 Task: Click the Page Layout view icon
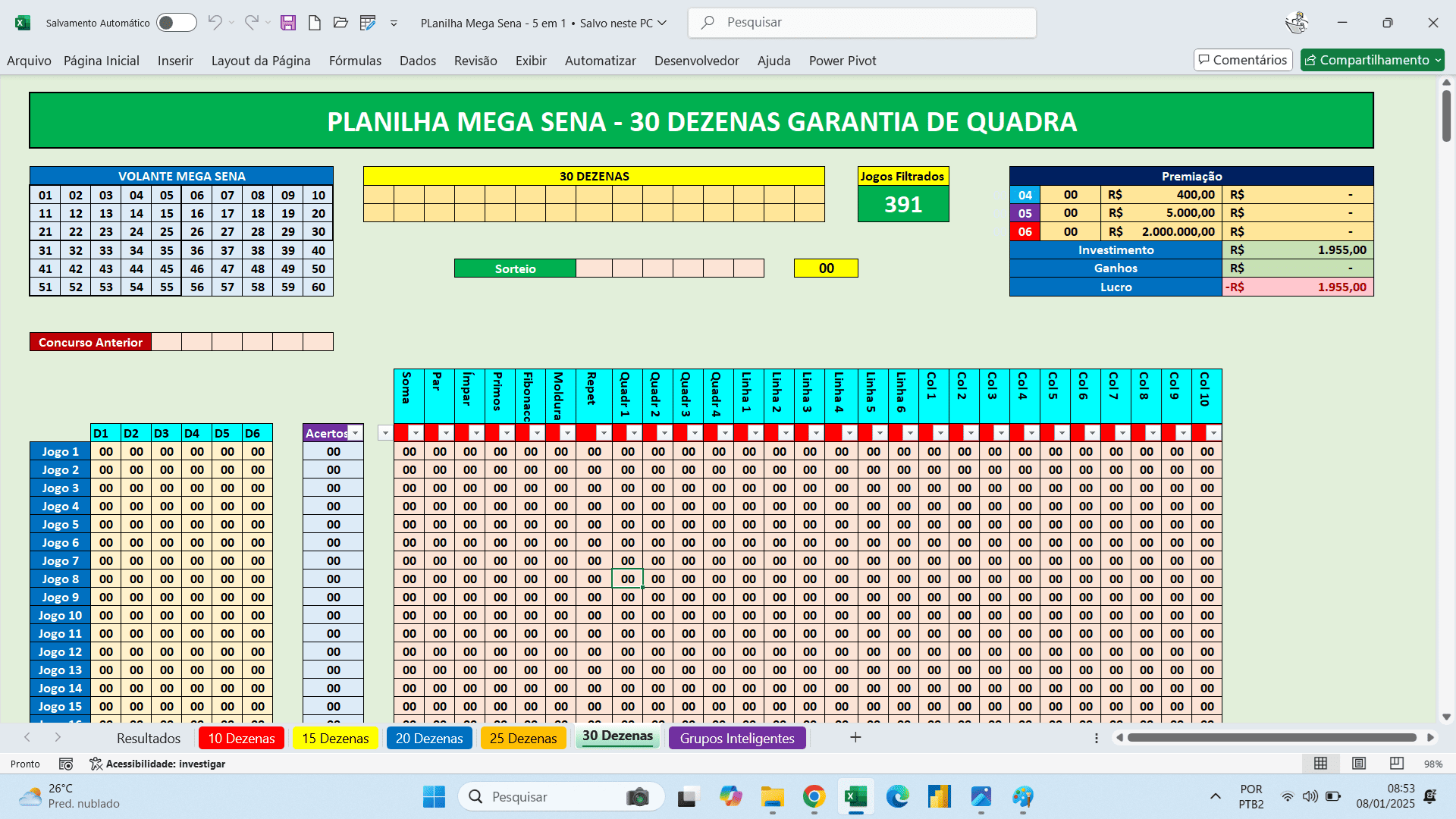coord(1359,764)
